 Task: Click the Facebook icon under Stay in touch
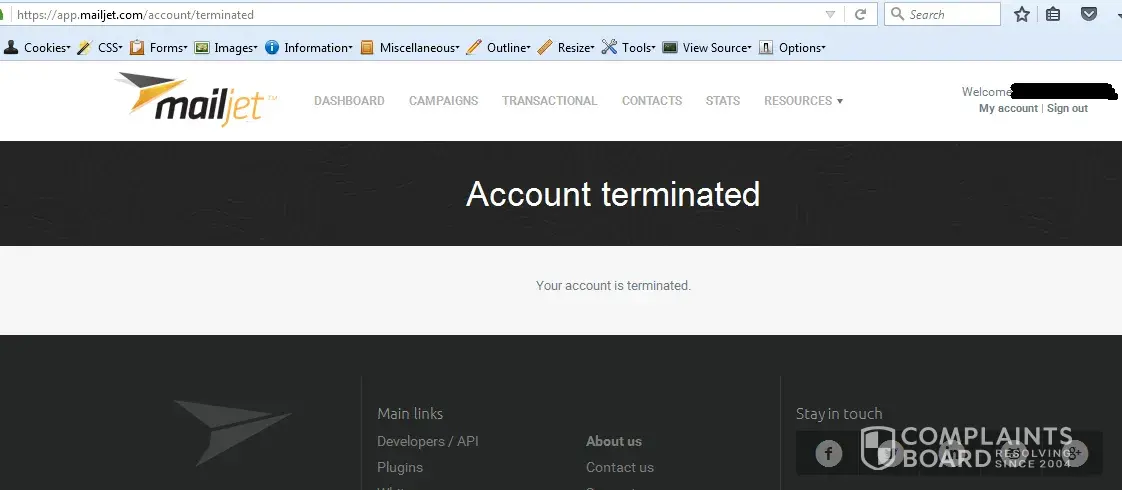click(828, 454)
